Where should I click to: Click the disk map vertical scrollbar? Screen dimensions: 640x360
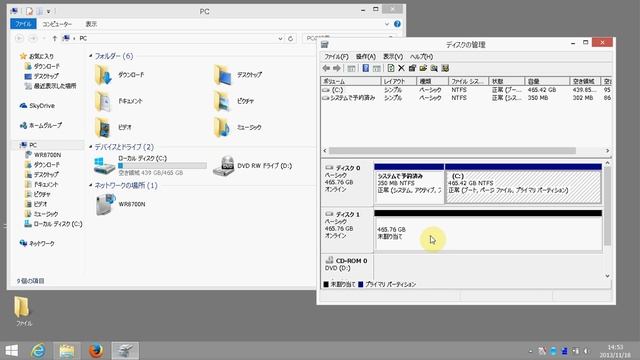coord(607,206)
